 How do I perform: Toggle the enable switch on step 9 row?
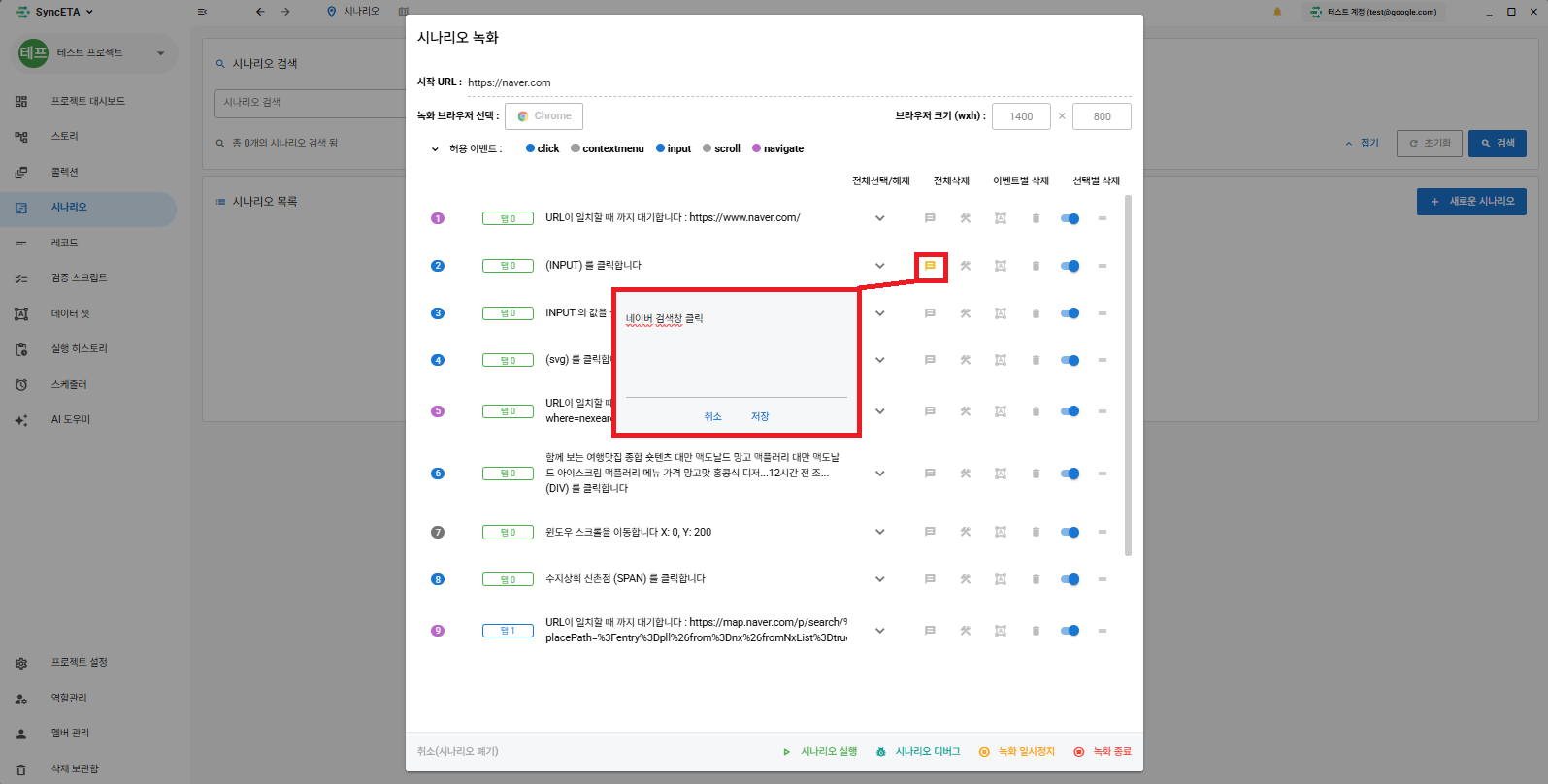pos(1070,631)
